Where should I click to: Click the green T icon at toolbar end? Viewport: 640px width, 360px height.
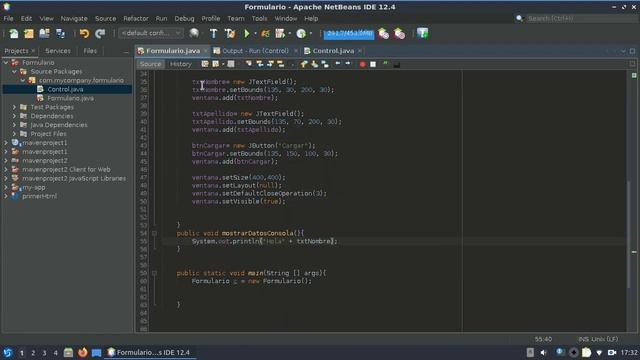[422, 33]
